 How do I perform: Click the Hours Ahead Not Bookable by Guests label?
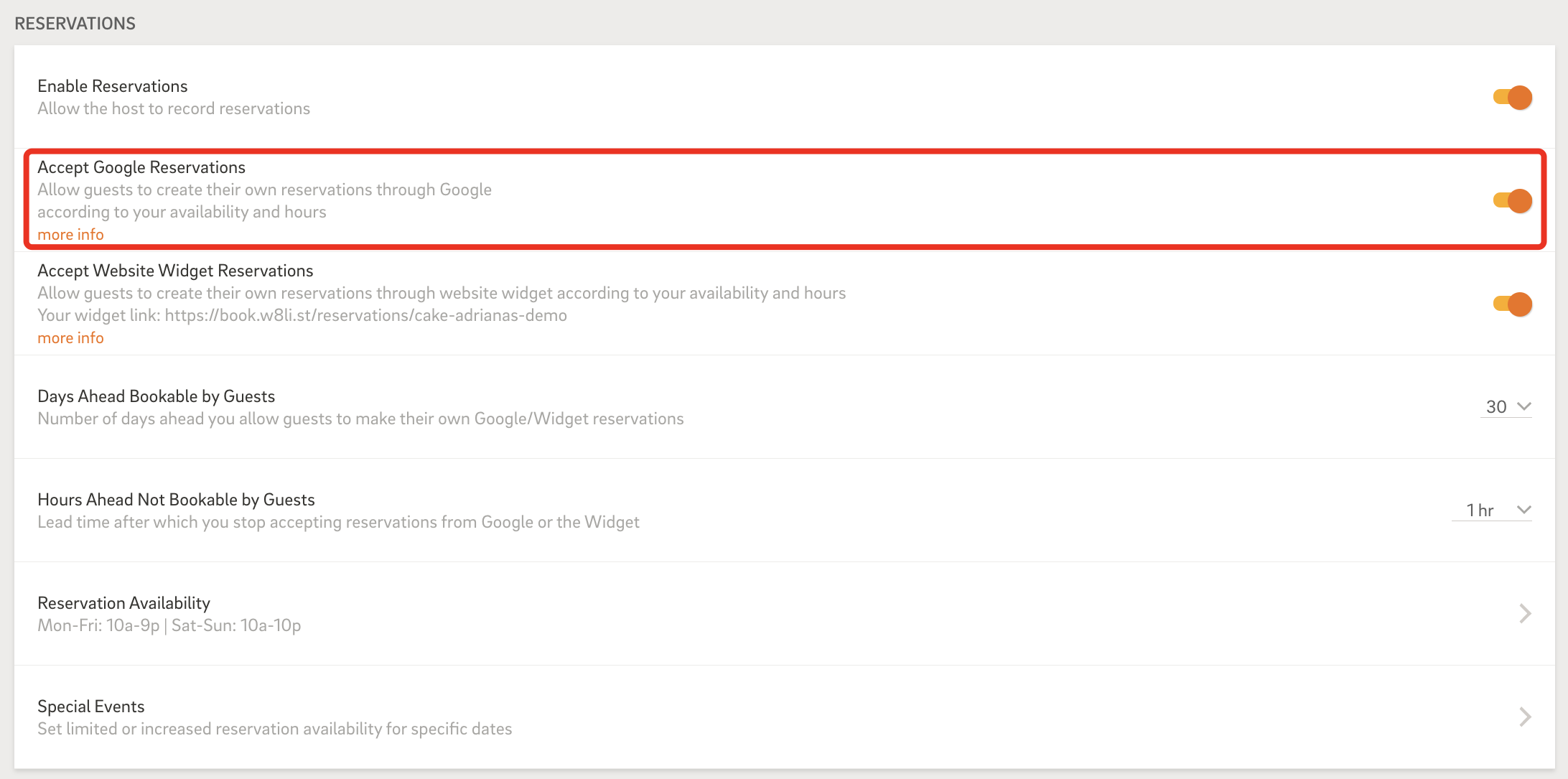(x=176, y=500)
